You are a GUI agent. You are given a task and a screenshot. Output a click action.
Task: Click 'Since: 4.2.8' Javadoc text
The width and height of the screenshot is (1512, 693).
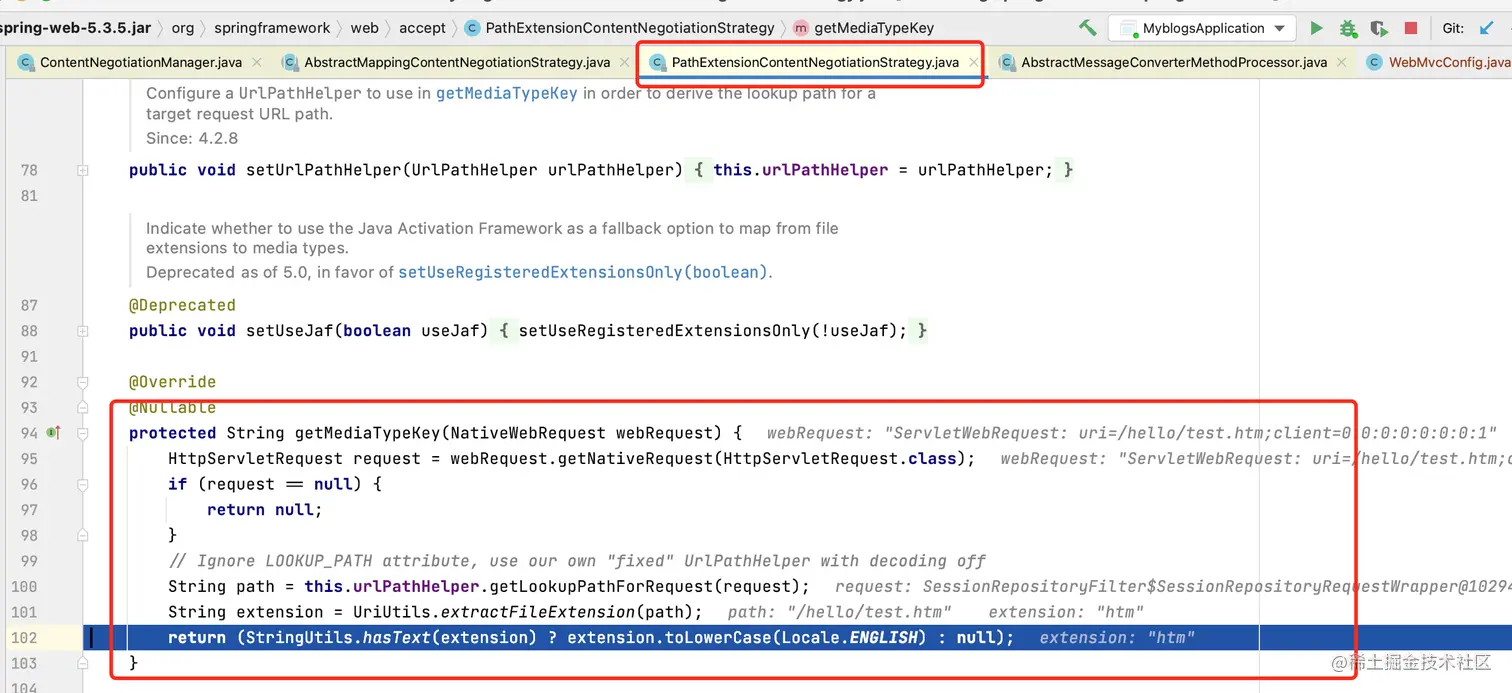pyautogui.click(x=192, y=138)
